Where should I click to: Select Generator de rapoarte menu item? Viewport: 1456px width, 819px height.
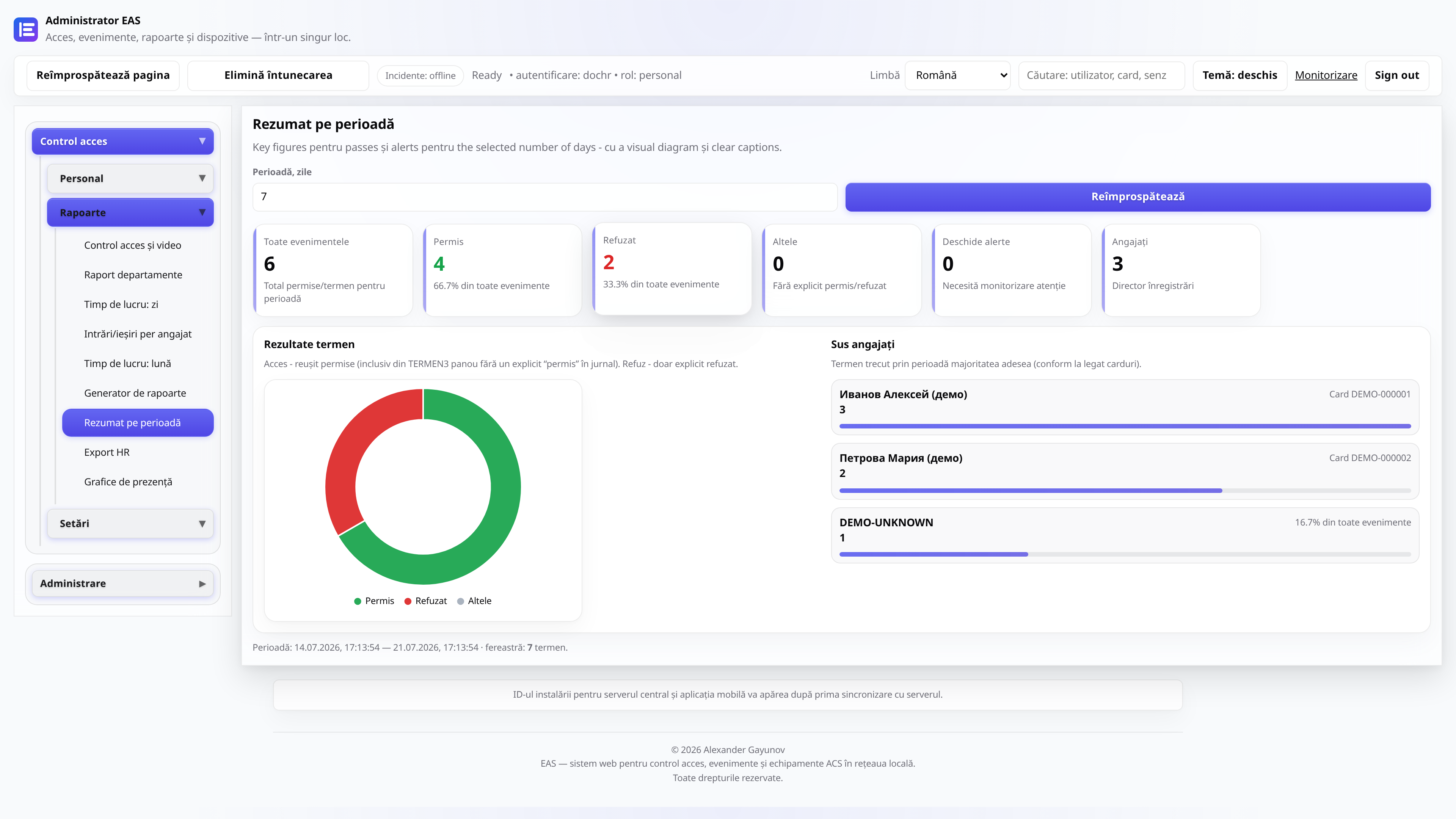pyautogui.click(x=135, y=394)
